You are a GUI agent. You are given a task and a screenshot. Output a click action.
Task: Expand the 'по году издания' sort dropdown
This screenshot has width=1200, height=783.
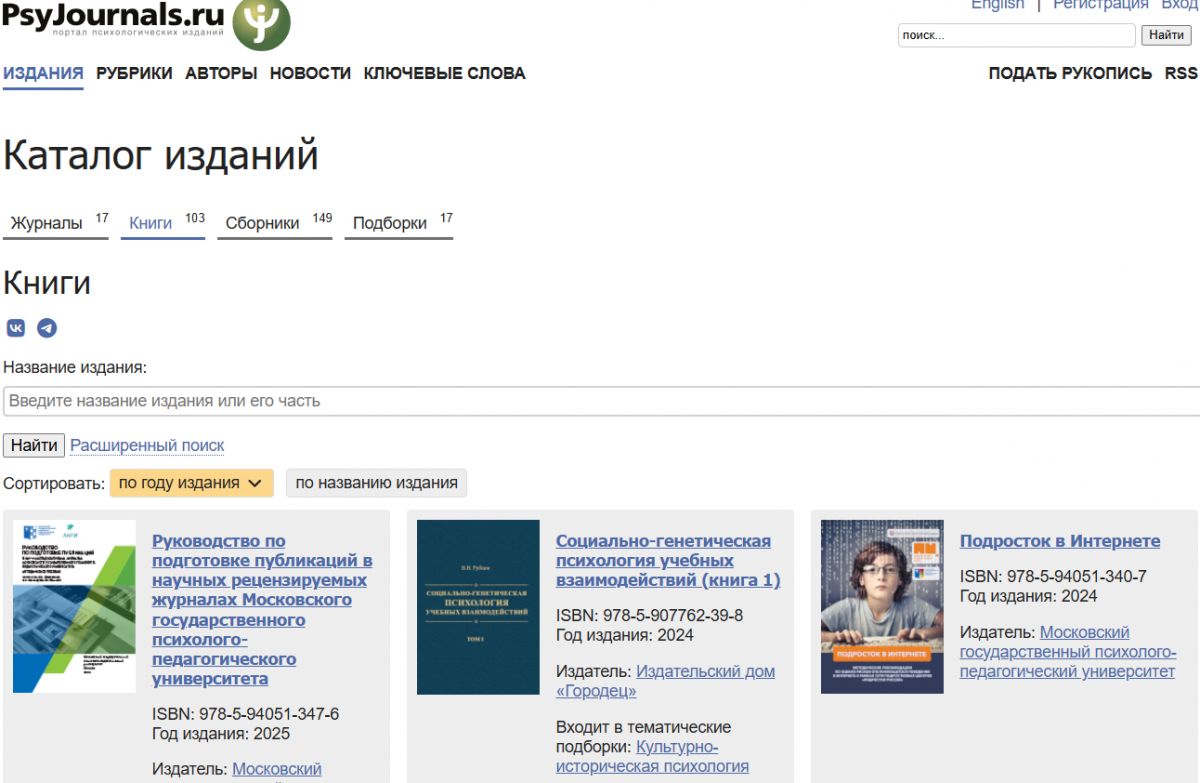point(191,483)
